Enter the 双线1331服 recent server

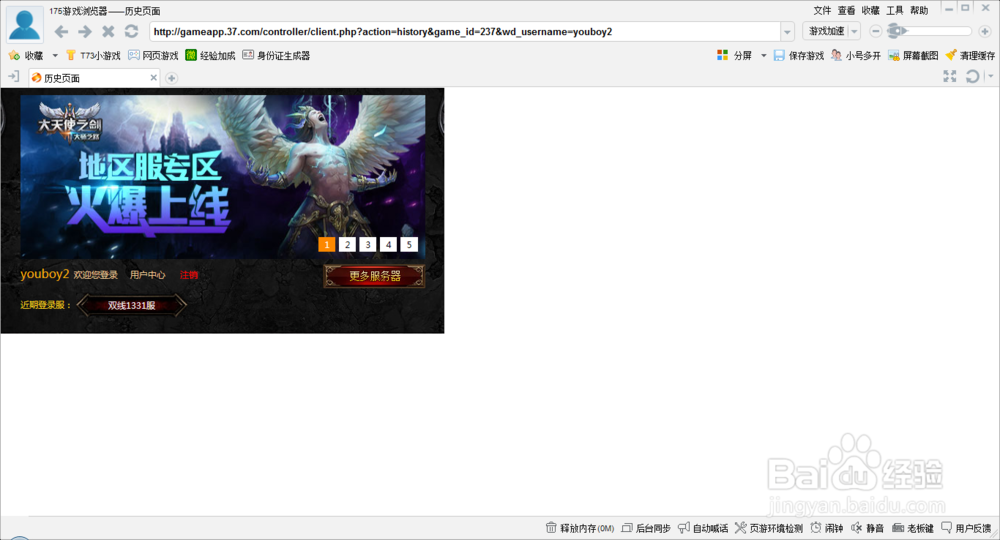tap(131, 305)
